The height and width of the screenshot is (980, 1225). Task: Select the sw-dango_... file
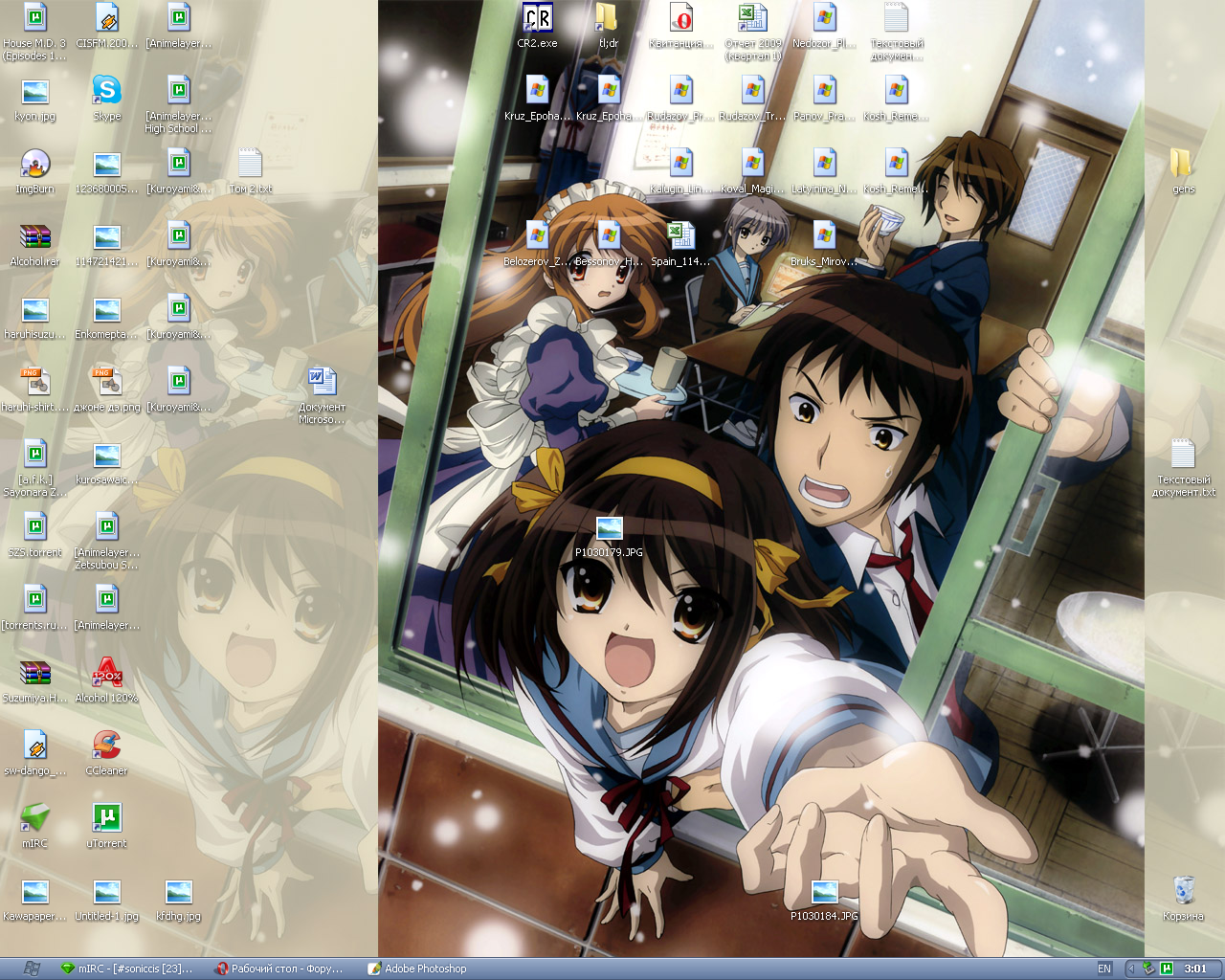pos(35,753)
